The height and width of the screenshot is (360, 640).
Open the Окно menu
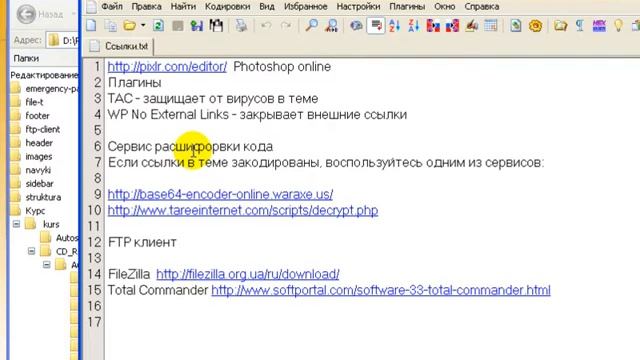[x=444, y=7]
